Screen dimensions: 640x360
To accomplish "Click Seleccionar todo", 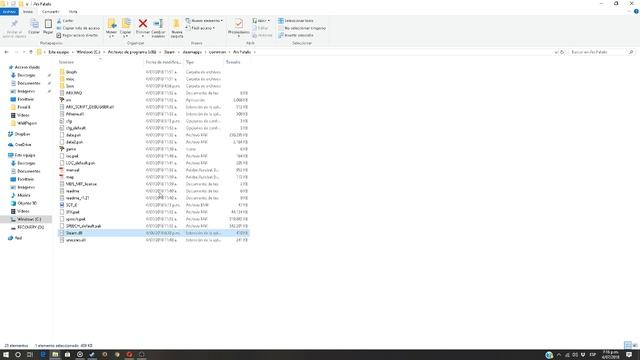I will pyautogui.click(x=296, y=21).
